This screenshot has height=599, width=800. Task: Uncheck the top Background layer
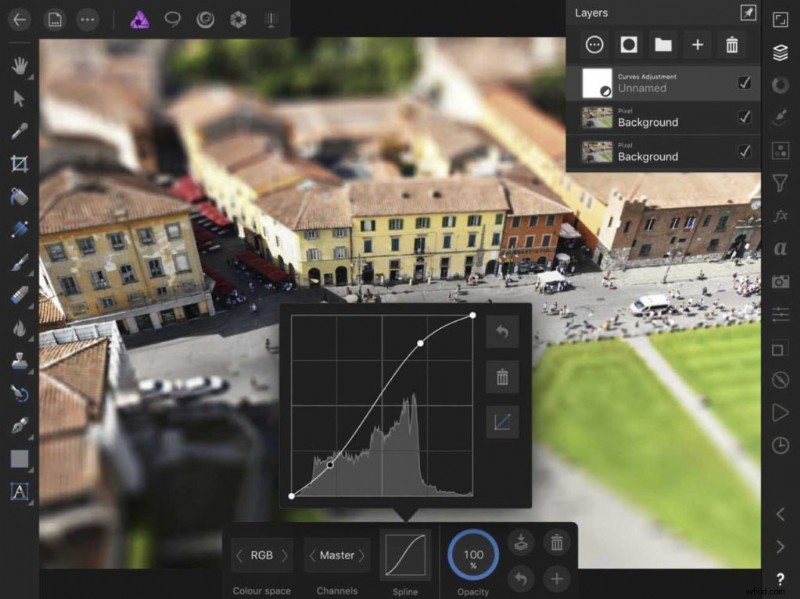[744, 117]
